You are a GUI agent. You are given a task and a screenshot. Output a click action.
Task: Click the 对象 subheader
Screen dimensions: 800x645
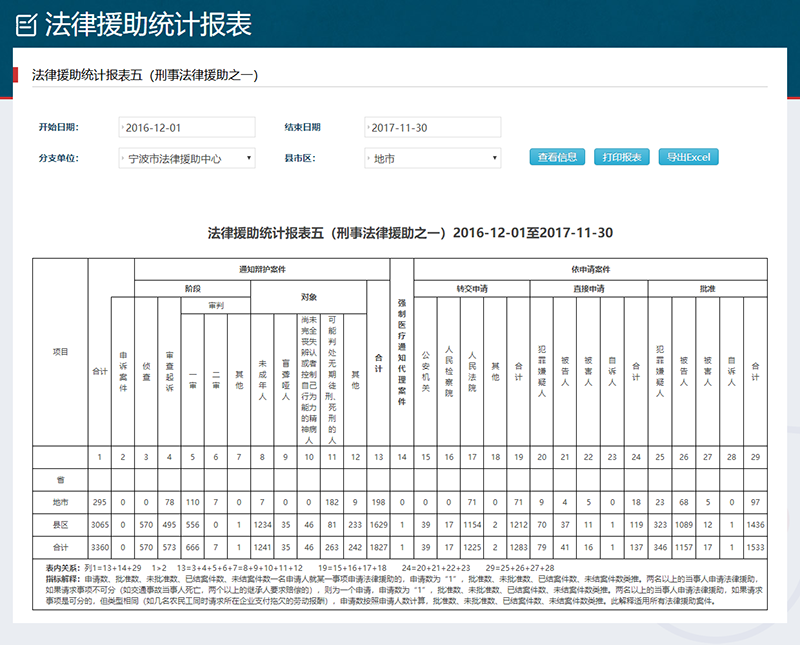(x=309, y=297)
